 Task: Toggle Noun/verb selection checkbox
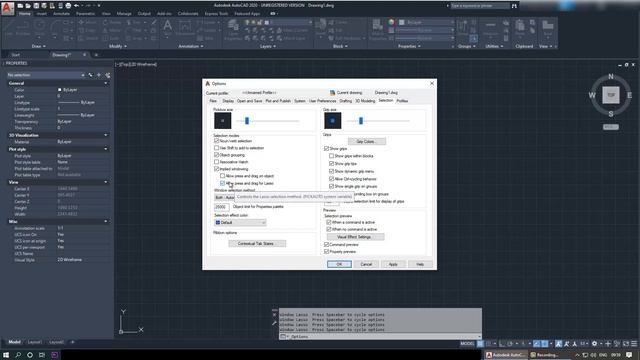pyautogui.click(x=217, y=141)
